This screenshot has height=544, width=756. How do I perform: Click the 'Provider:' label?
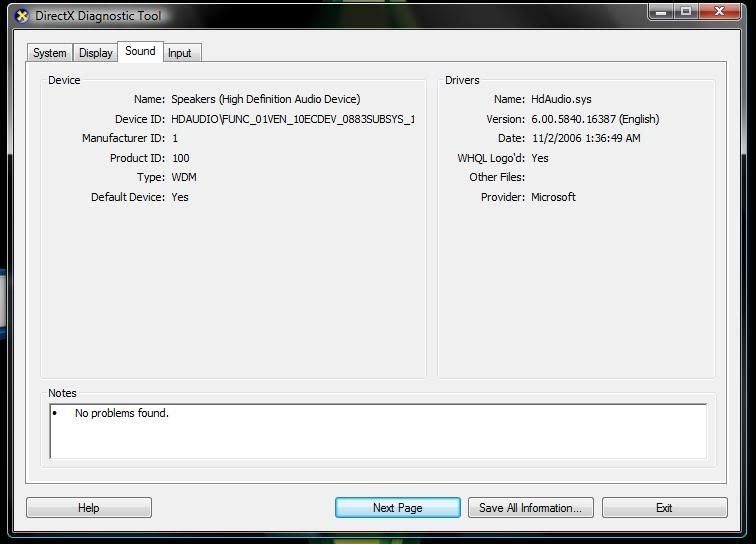tap(503, 197)
